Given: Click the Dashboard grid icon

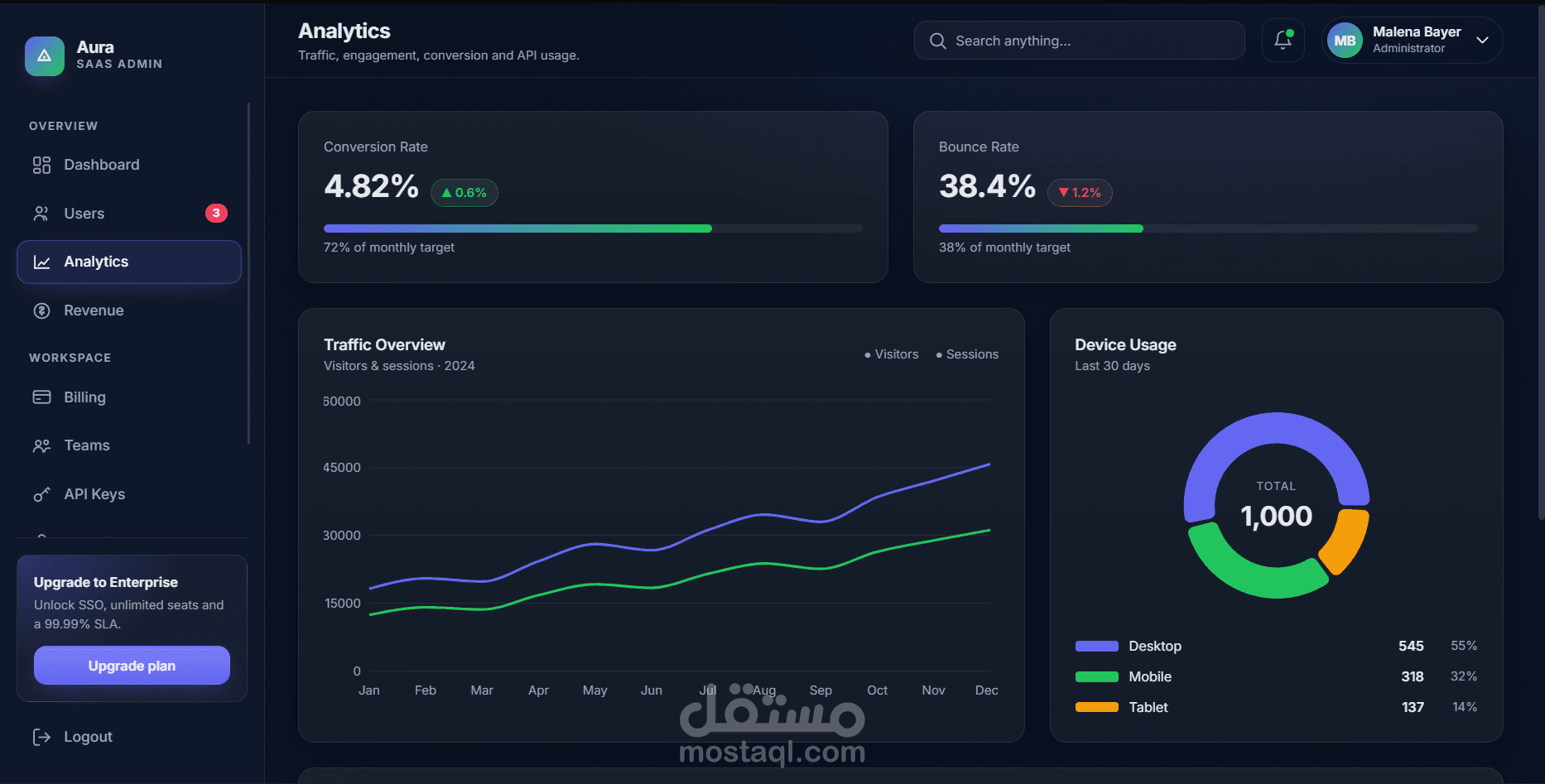Looking at the screenshot, I should click(x=41, y=165).
